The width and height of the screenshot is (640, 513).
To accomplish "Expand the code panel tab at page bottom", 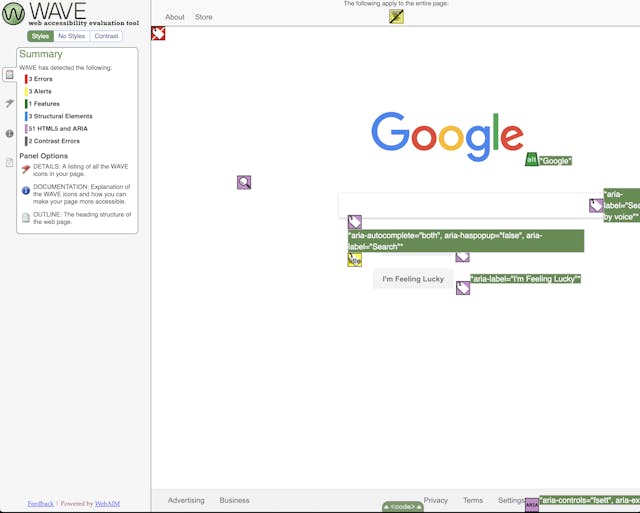I will pos(402,506).
